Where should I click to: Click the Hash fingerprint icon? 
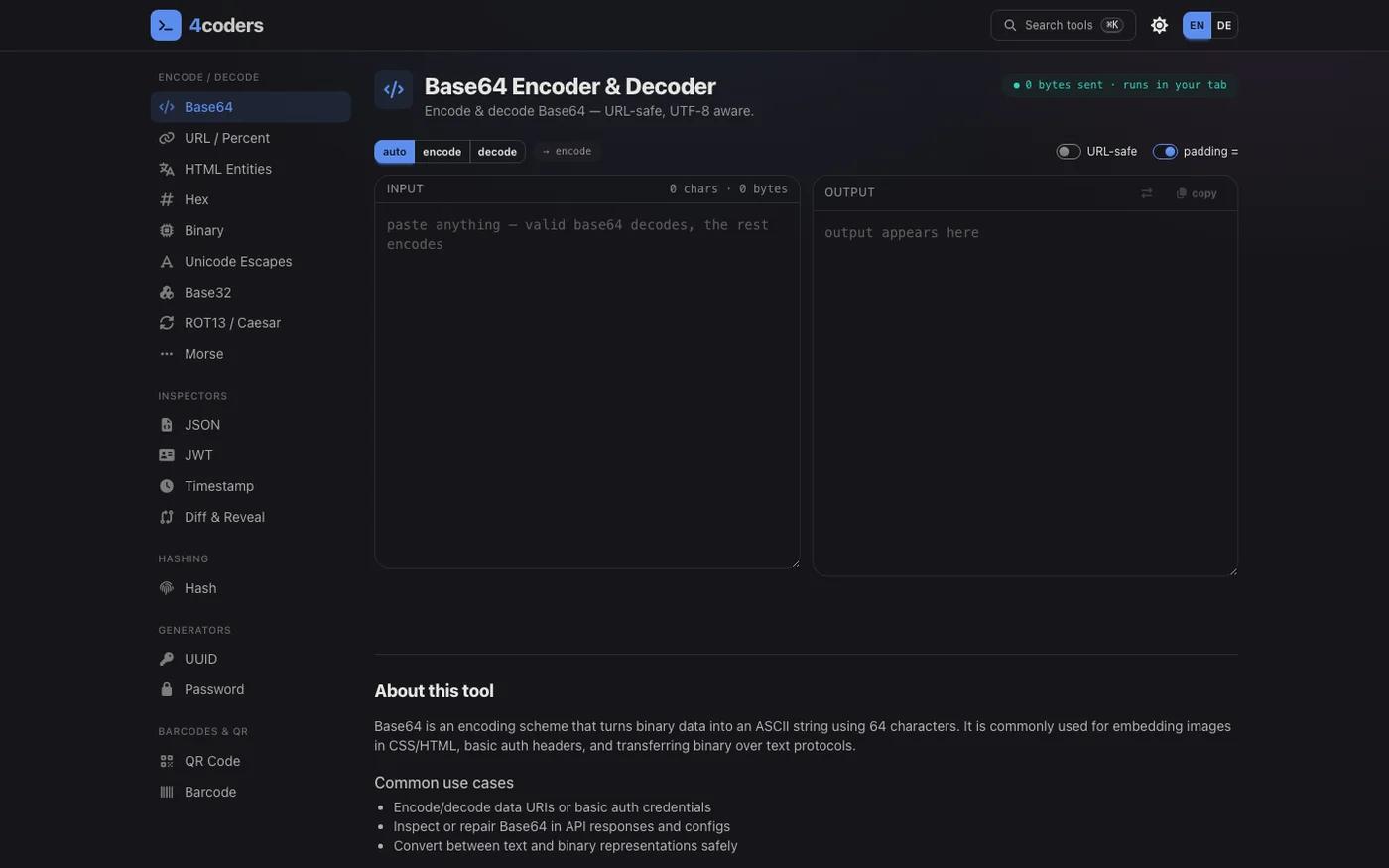(167, 587)
